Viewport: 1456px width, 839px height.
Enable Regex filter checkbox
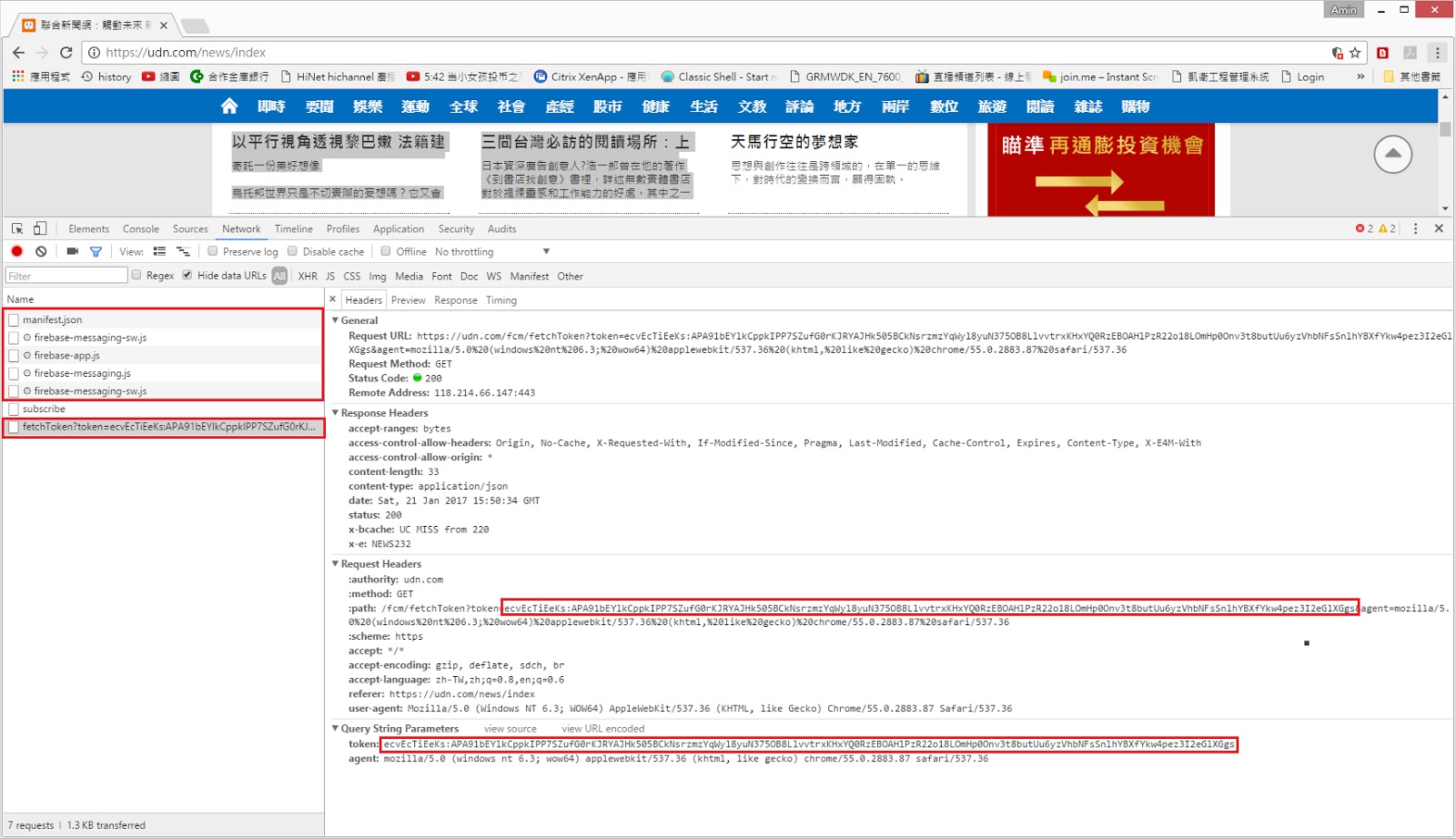point(136,275)
